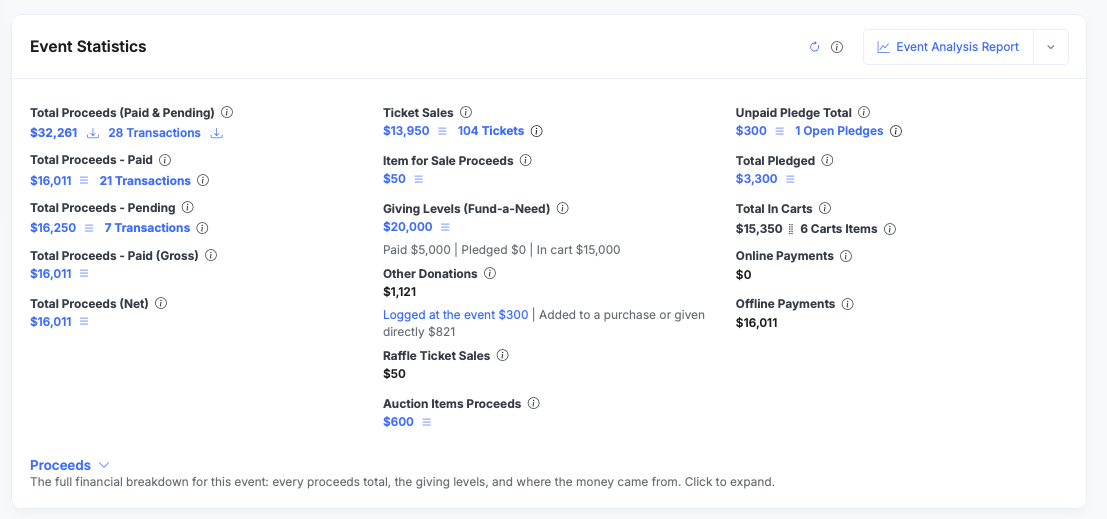Screen dimensions: 1107x519
Task: Open list icon next to $3,300 Total Pledged
Action: pos(790,179)
